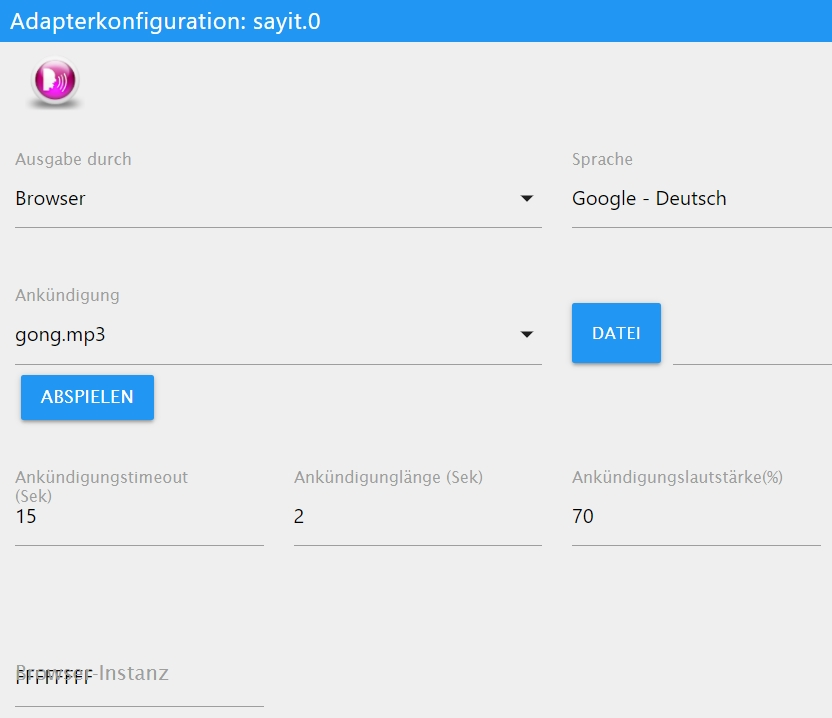Expand the Ankündigung dropdown arrow

click(x=527, y=335)
